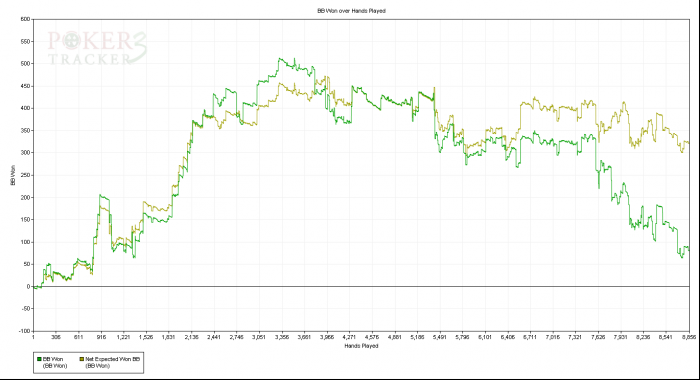700x380 pixels.
Task: Click the yellow Net Expected Won BB swatch
Action: click(x=82, y=359)
